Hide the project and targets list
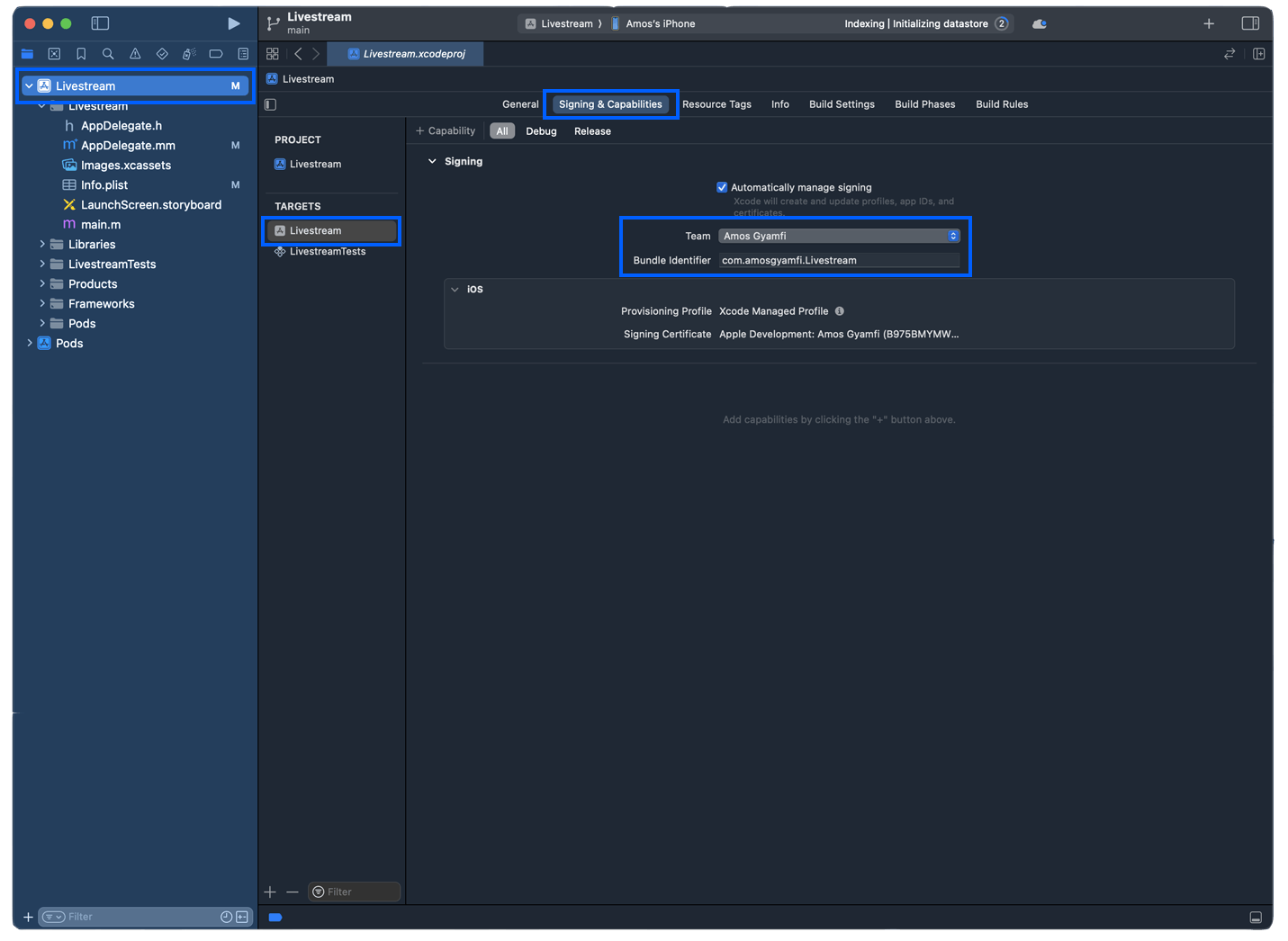Image resolution: width=1288 pixels, height=941 pixels. point(271,104)
